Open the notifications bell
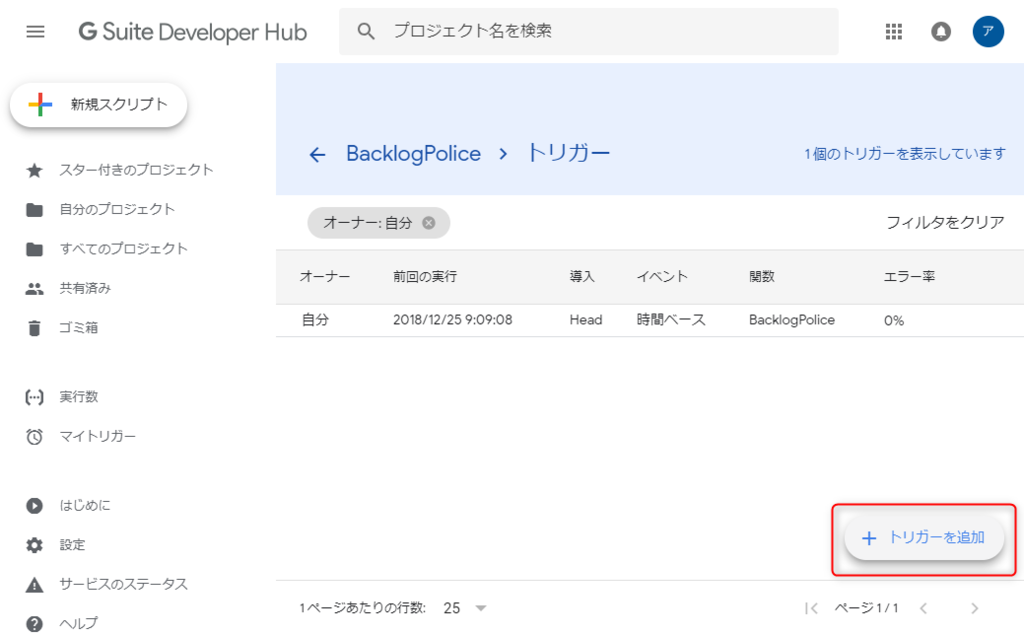Image resolution: width=1024 pixels, height=636 pixels. pyautogui.click(x=940, y=31)
